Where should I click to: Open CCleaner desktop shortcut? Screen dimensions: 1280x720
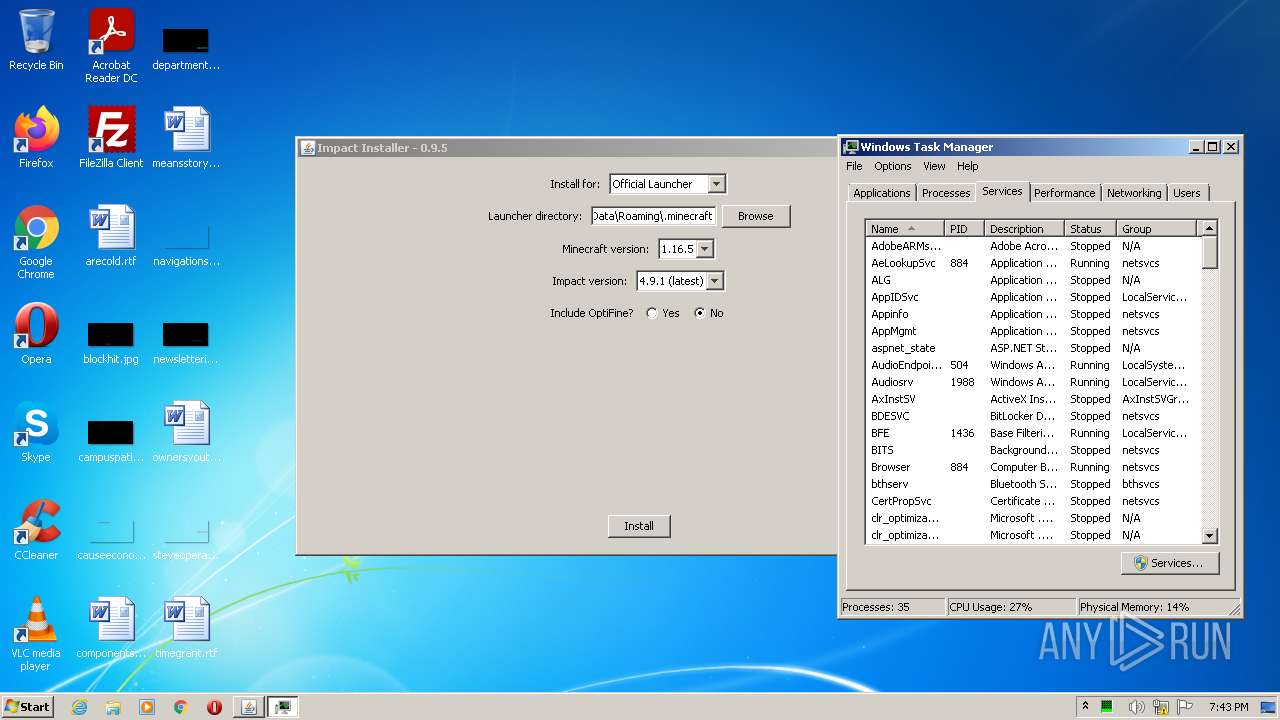[36, 530]
